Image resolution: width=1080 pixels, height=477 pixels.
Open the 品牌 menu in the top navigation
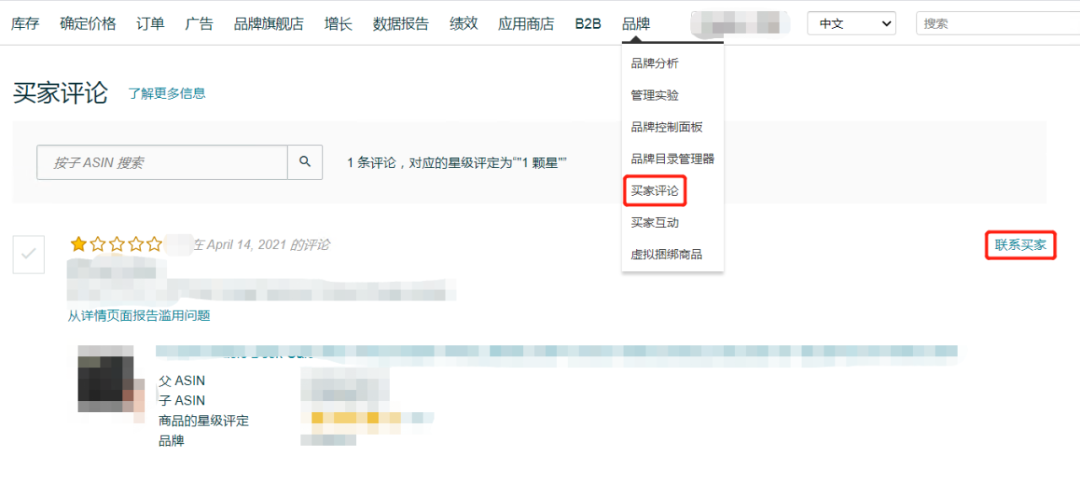pyautogui.click(x=635, y=24)
